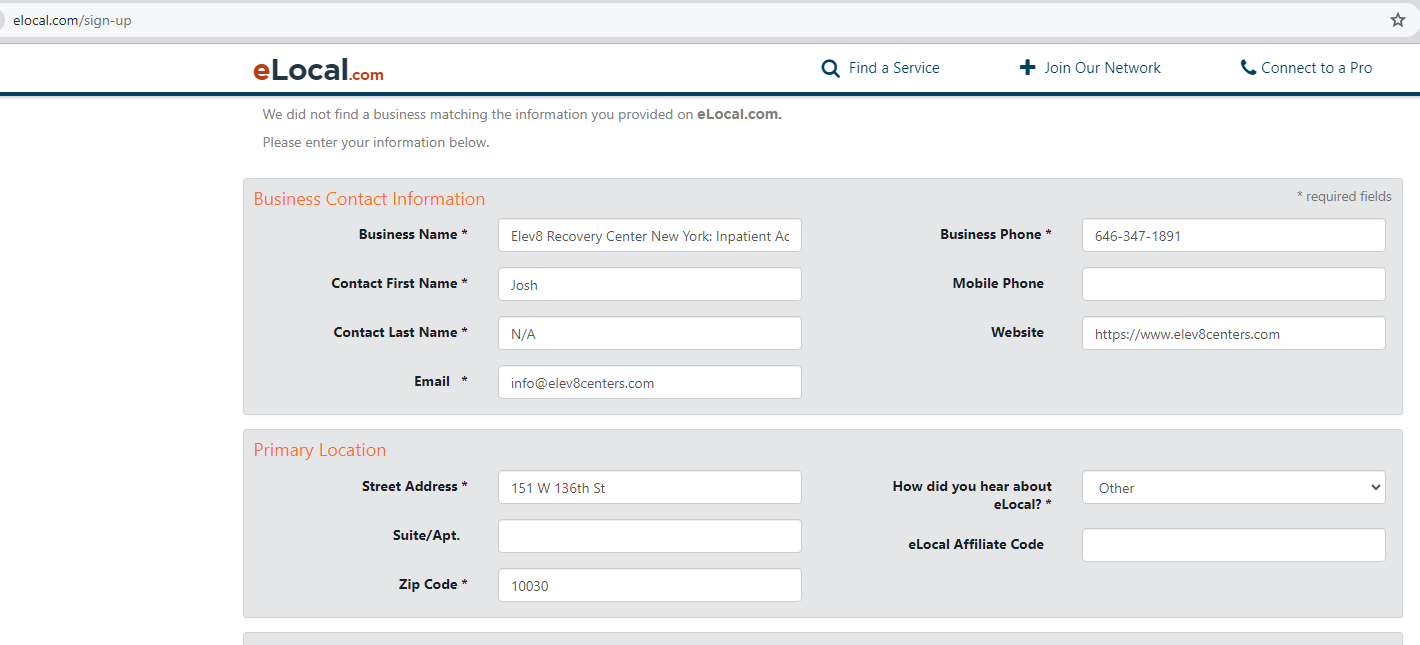1420x645 pixels.
Task: Click the Suite/Apt. label
Action: coord(427,536)
